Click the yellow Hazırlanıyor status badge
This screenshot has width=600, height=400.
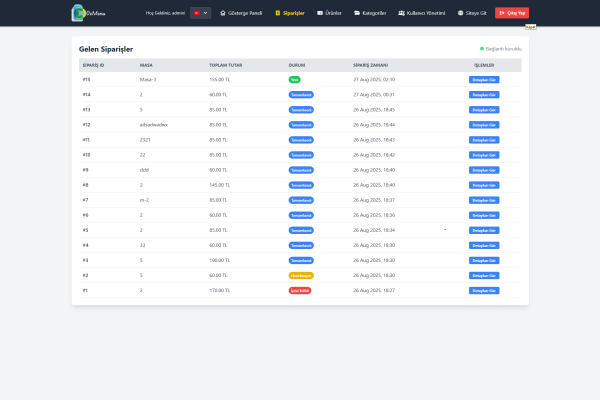click(301, 275)
